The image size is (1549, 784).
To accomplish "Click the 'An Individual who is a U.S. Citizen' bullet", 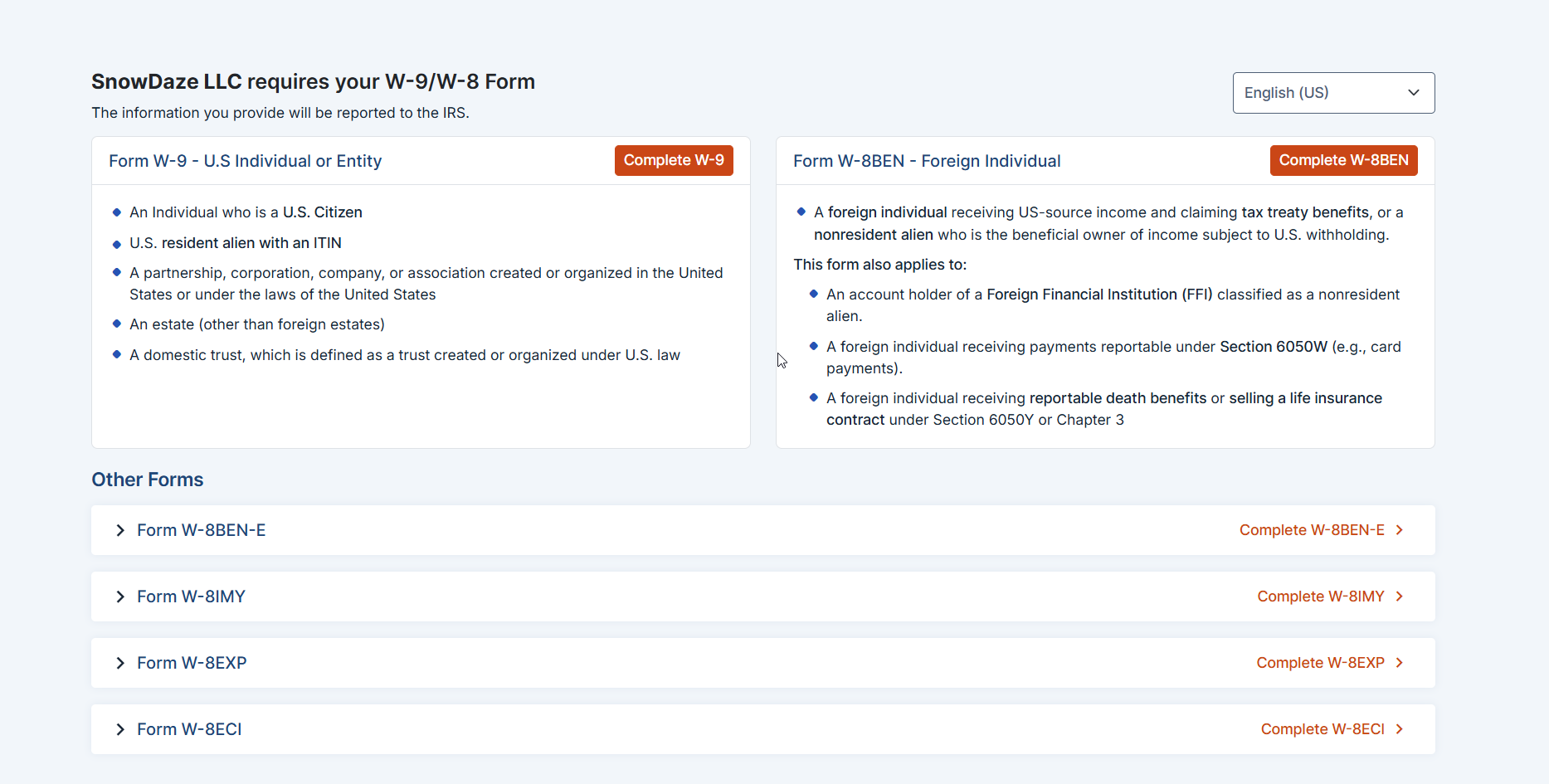I will 246,212.
